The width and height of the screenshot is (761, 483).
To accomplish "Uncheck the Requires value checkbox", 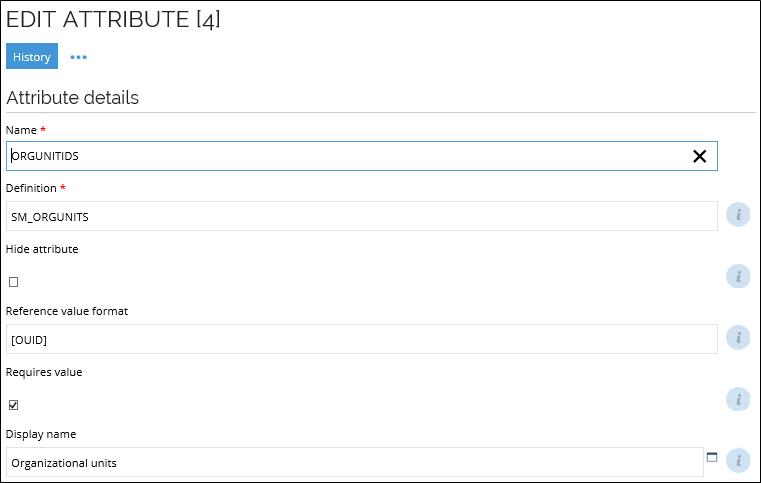I will click(14, 405).
